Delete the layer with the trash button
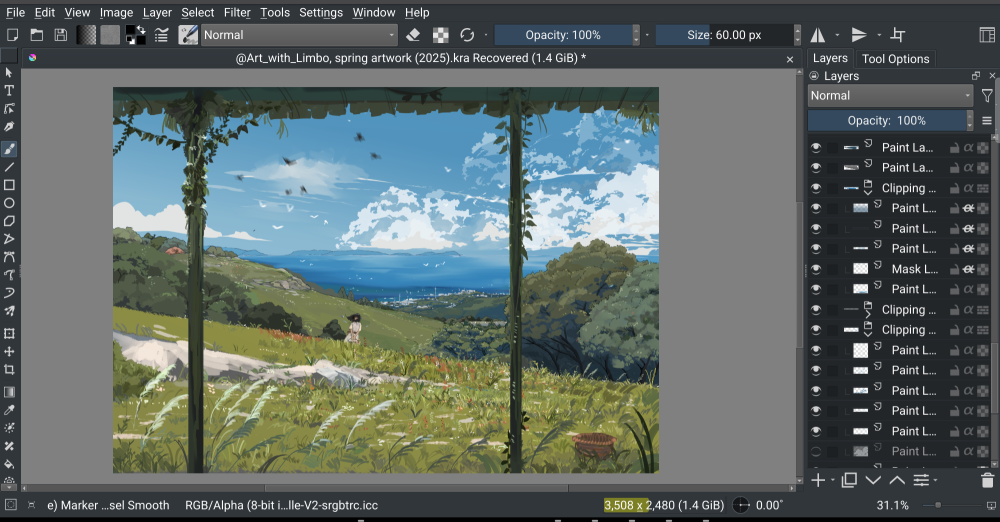This screenshot has width=1000, height=522. coord(987,481)
